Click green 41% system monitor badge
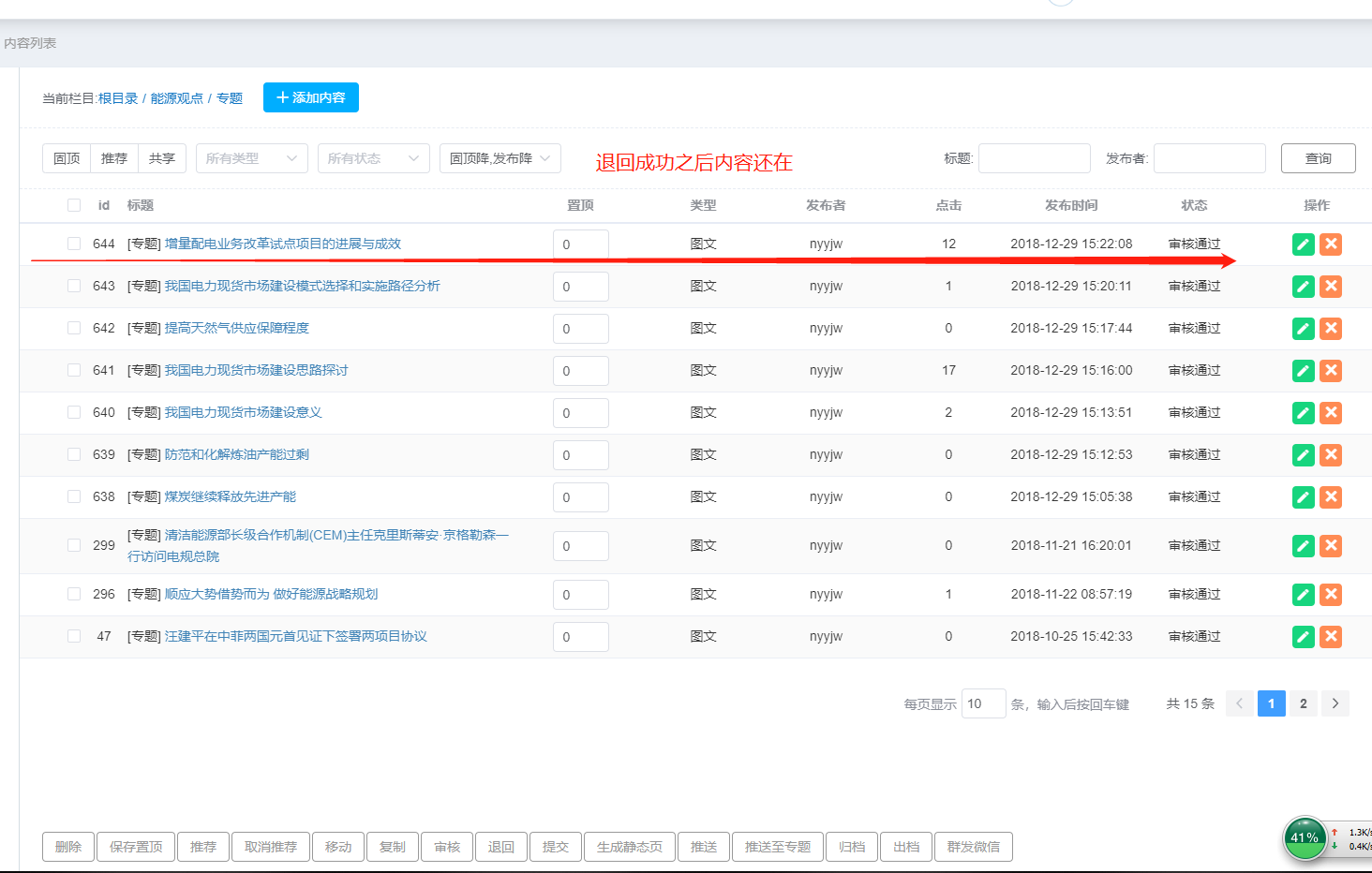Image resolution: width=1372 pixels, height=873 pixels. 1304,837
